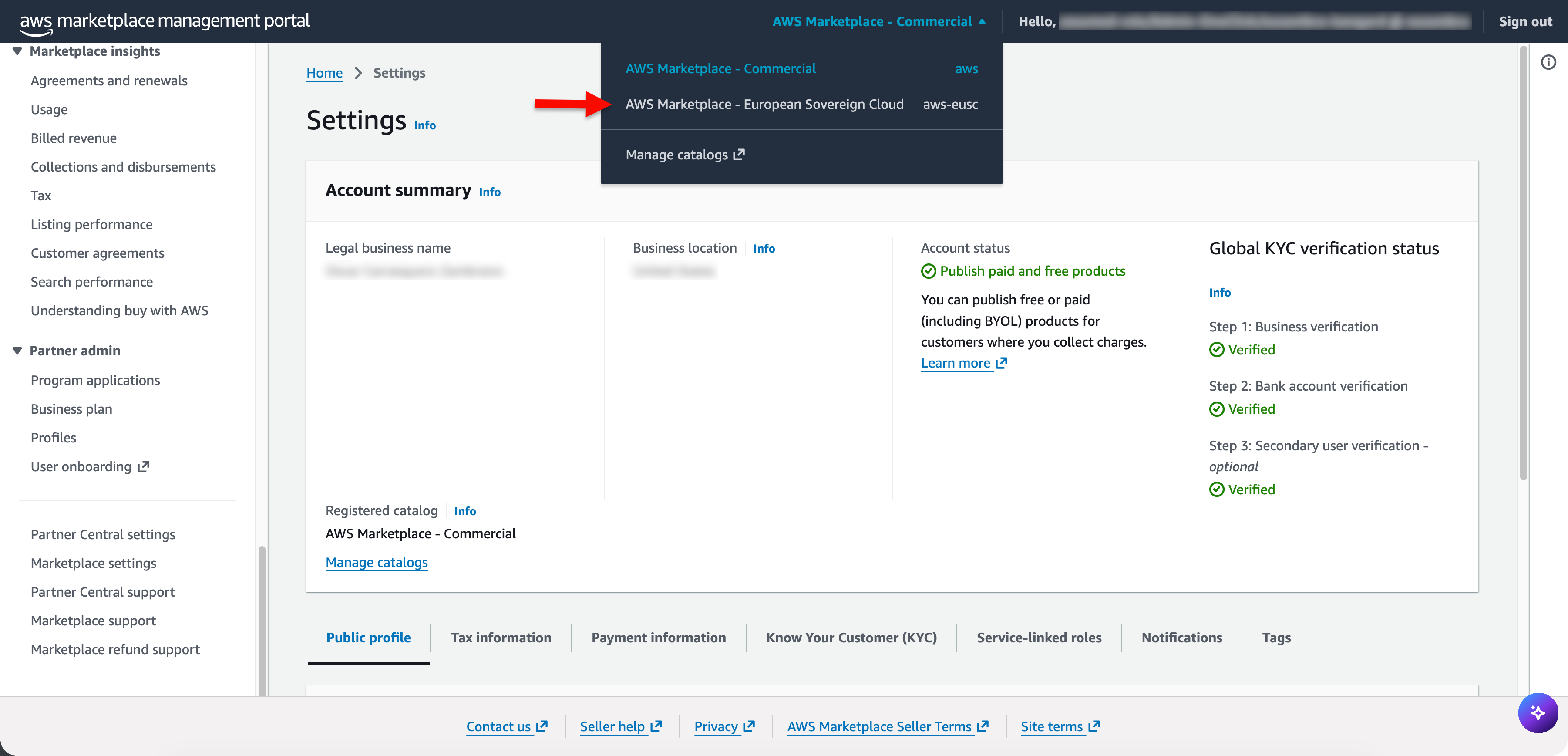Viewport: 1568px width, 756px height.
Task: Open the AI assistant sparkle button
Action: tap(1538, 712)
